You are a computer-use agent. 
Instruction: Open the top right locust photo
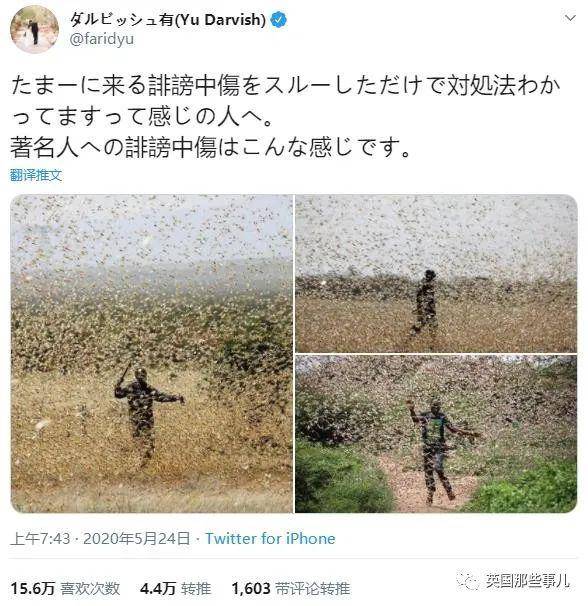[x=436, y=274]
